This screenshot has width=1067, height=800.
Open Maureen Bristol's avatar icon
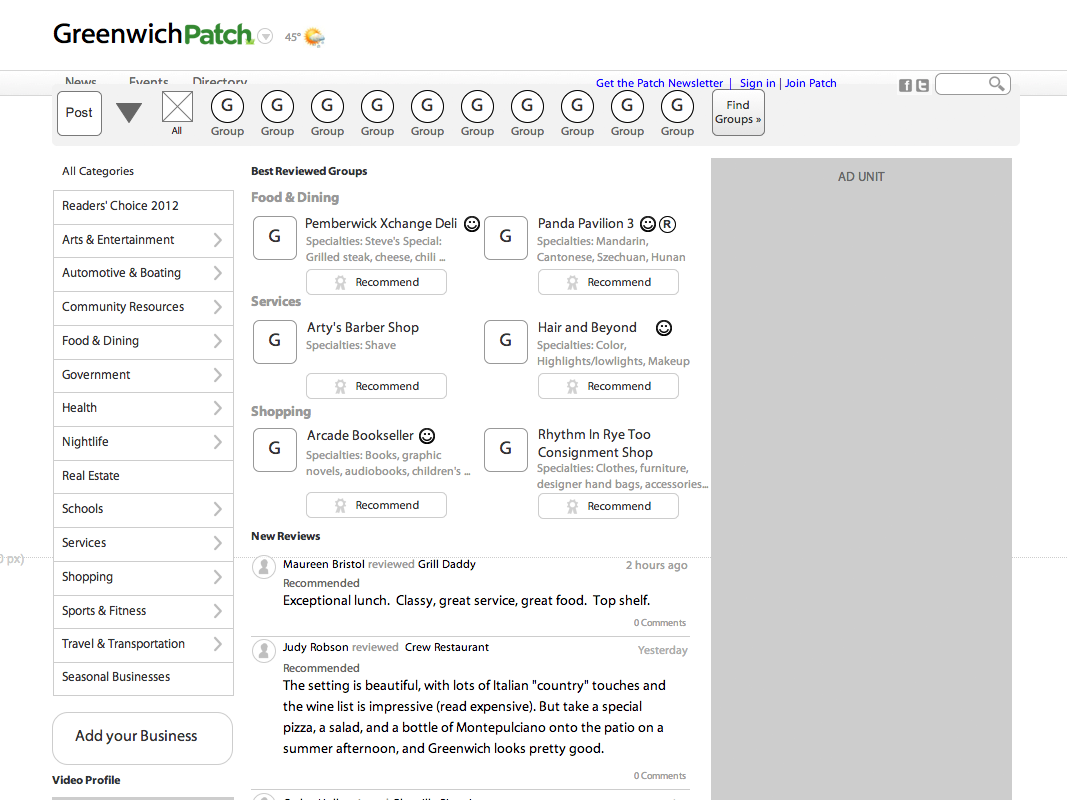263,567
